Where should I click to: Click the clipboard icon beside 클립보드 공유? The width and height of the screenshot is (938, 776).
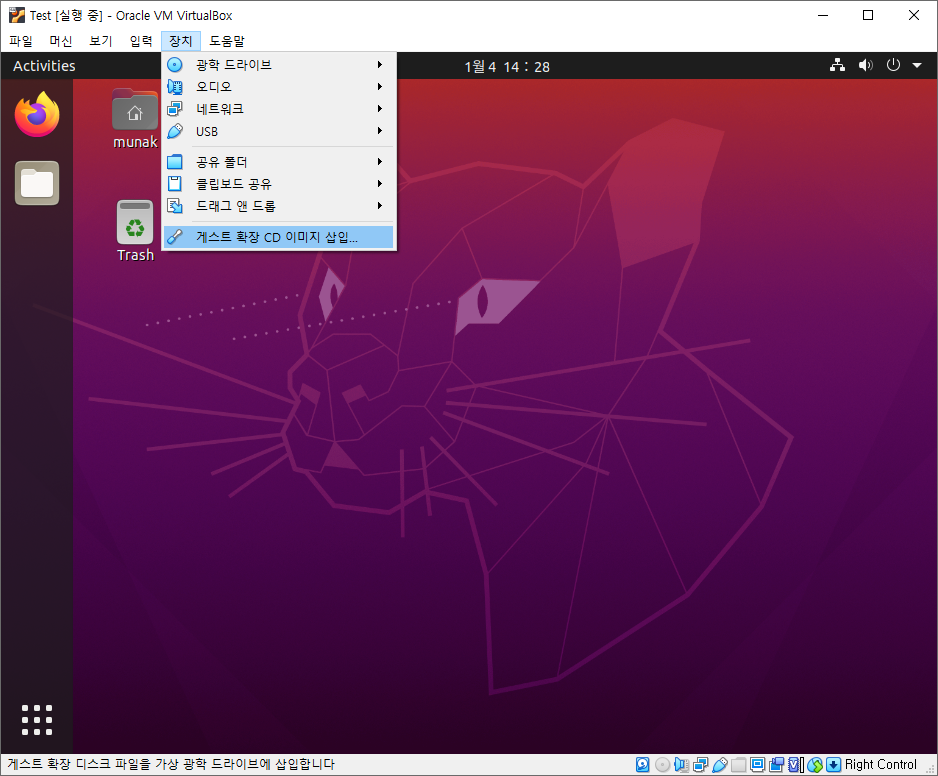click(x=175, y=184)
